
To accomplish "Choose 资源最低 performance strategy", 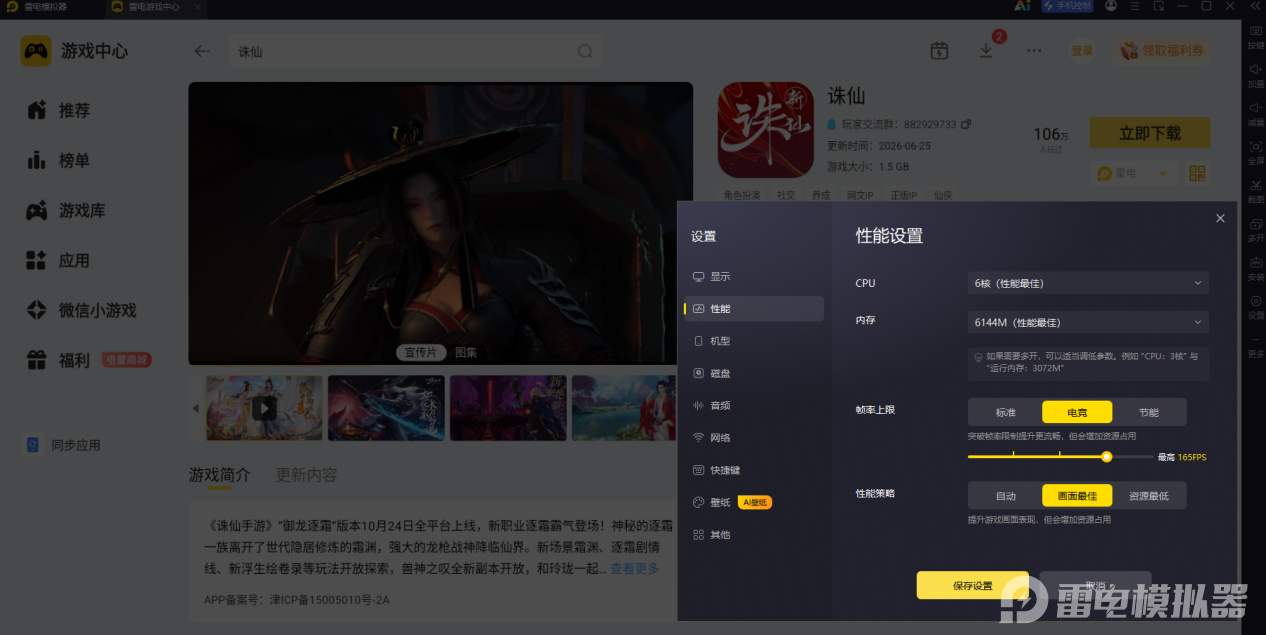I will [1149, 496].
